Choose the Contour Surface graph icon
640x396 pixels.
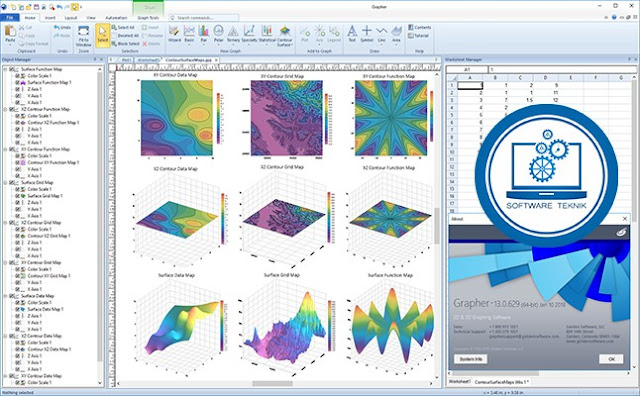pos(284,31)
